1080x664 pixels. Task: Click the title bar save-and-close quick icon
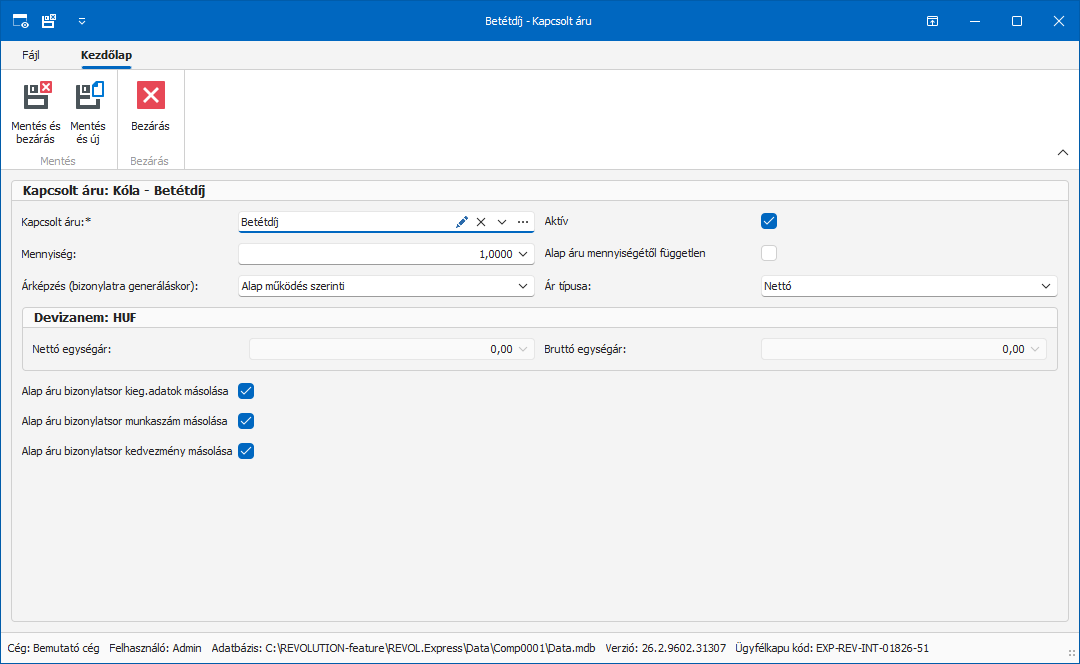pyautogui.click(x=49, y=21)
